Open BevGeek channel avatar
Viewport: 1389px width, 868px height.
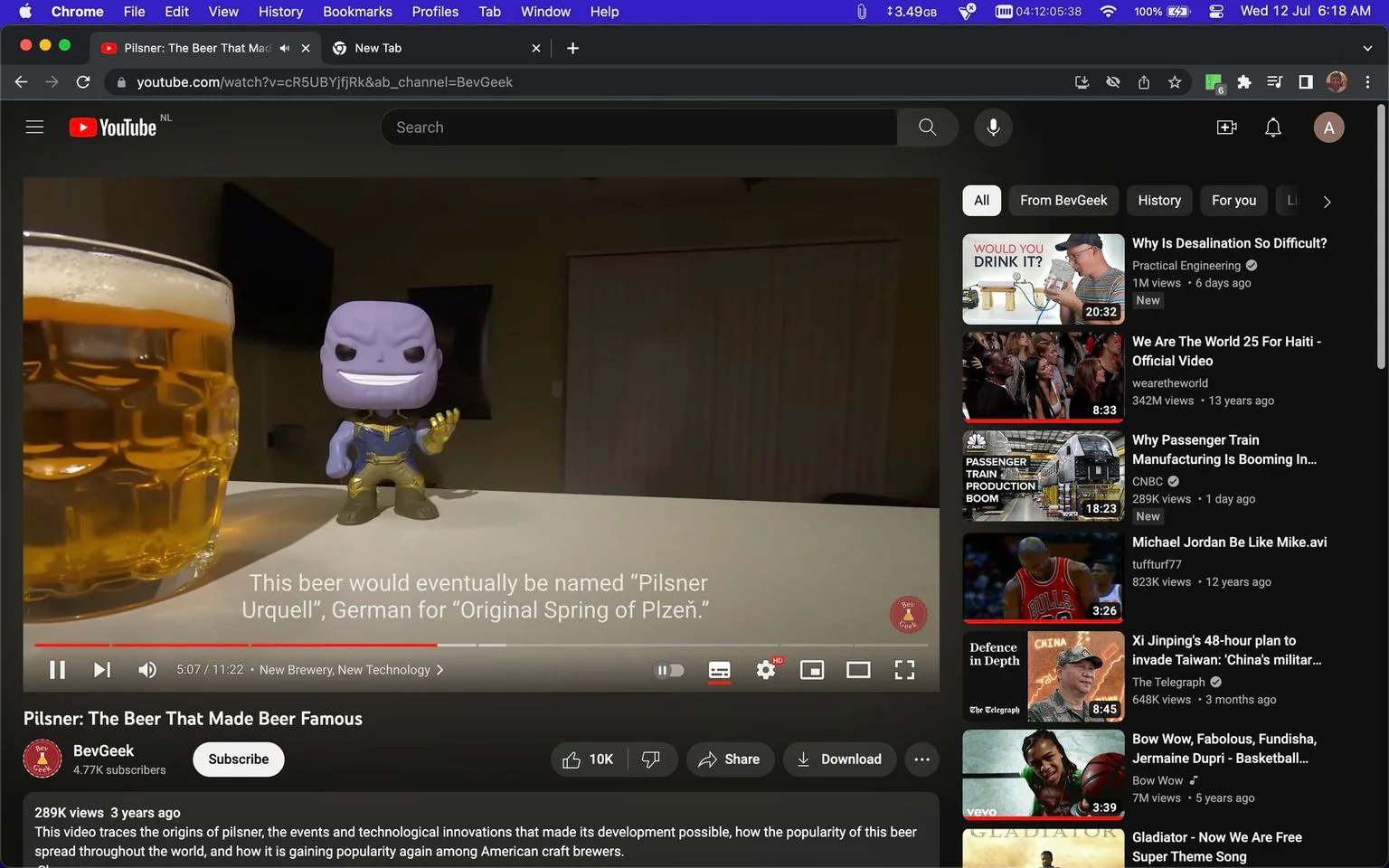43,759
